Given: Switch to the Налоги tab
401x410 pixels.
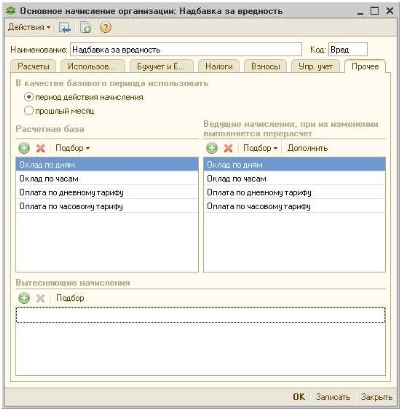Looking at the screenshot, I should click(219, 66).
